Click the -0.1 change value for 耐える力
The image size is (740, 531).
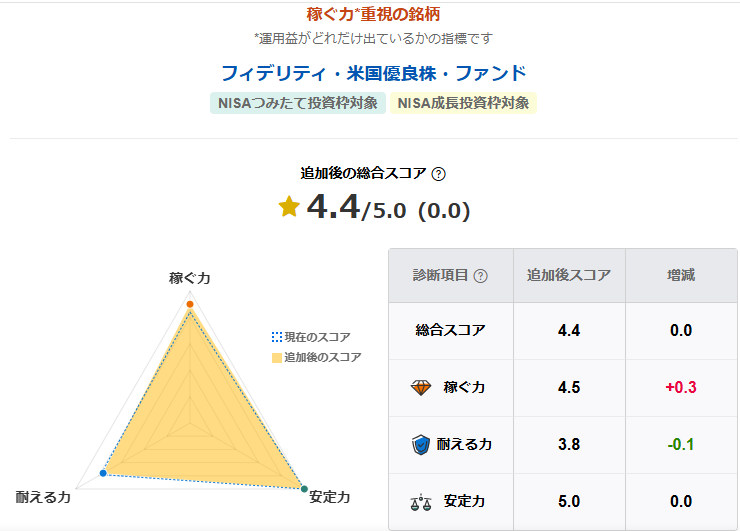tap(681, 445)
